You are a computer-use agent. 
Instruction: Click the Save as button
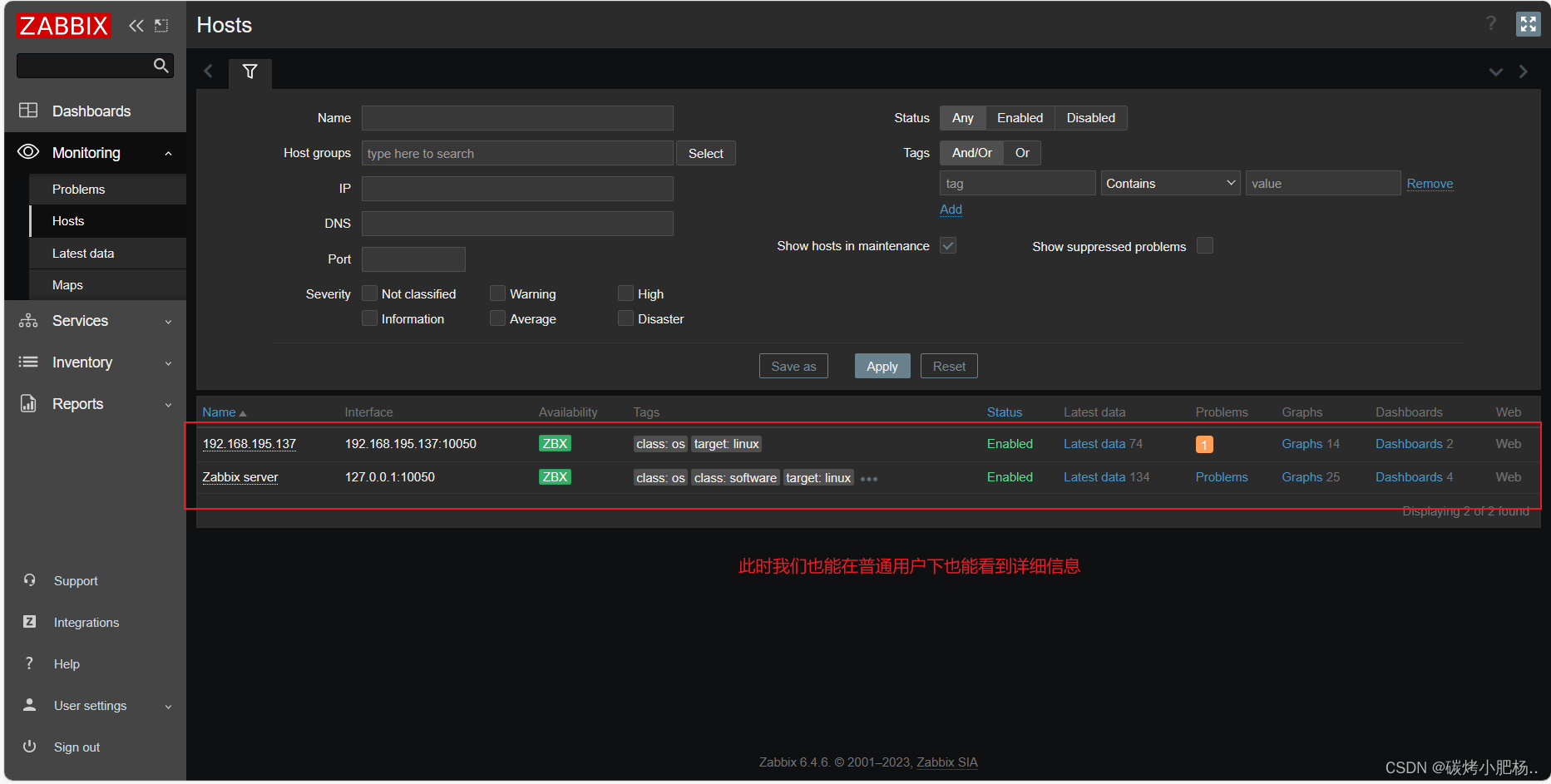click(x=793, y=367)
